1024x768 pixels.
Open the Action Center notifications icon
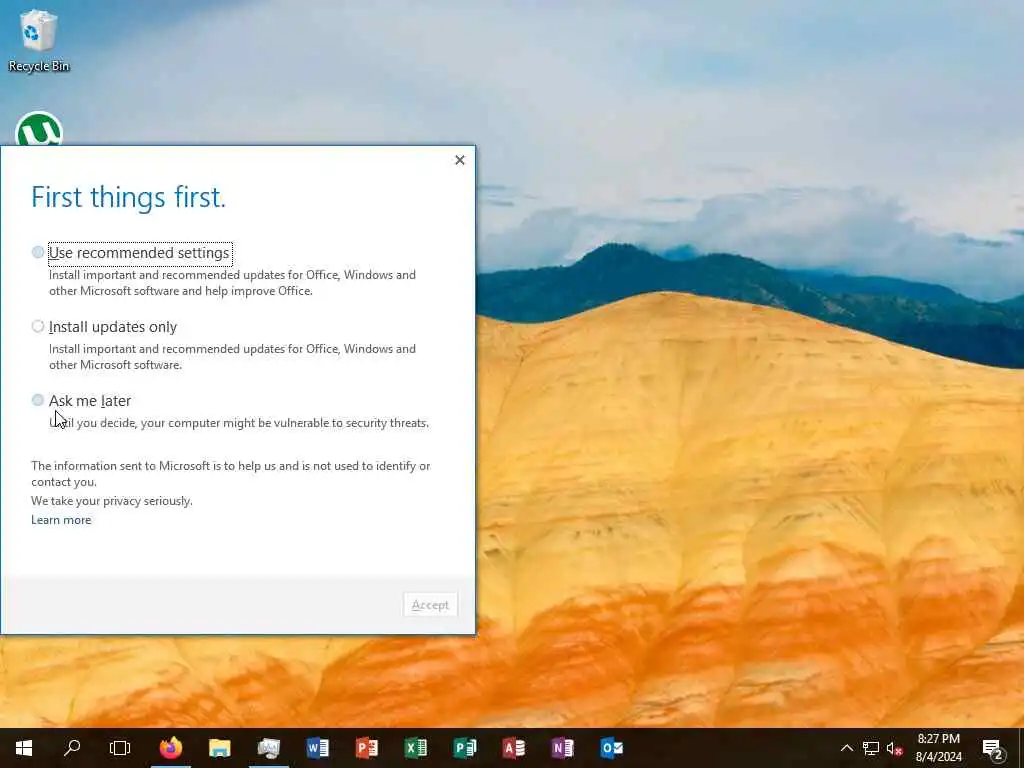pos(993,748)
